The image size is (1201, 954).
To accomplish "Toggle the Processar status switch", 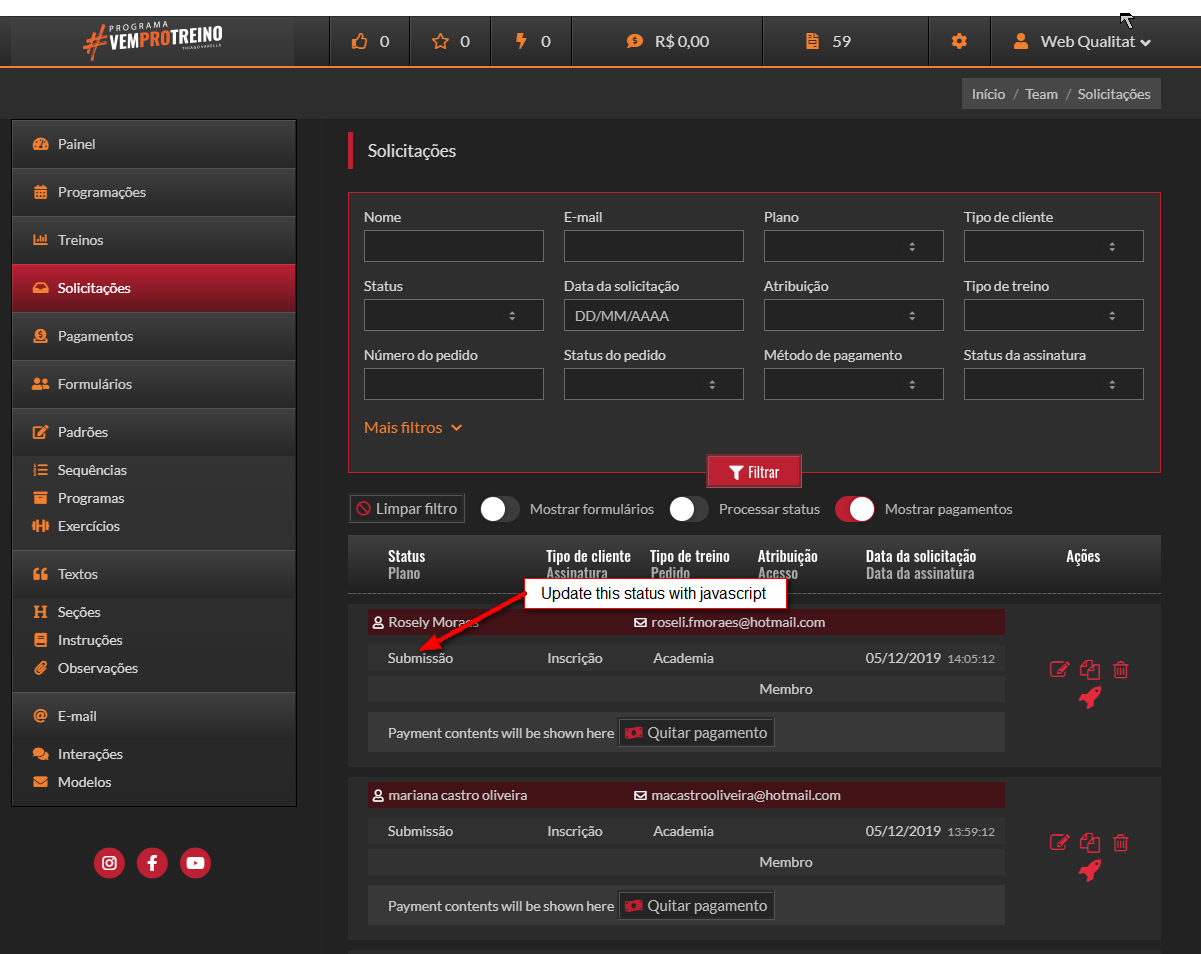I will click(x=689, y=509).
